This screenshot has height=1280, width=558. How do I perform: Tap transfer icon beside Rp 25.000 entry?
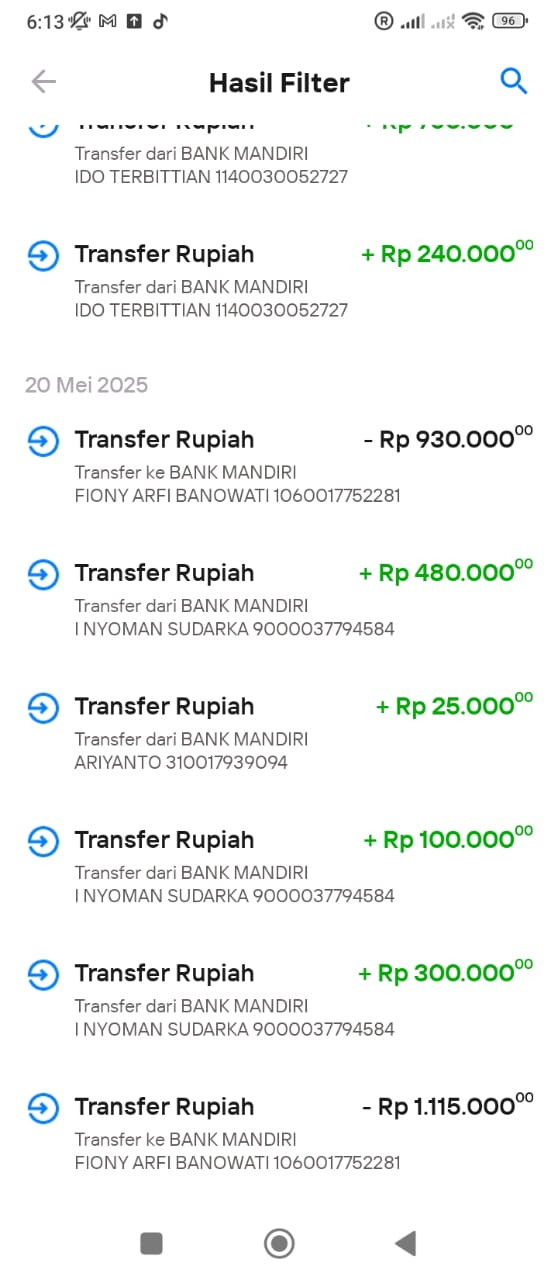[43, 708]
